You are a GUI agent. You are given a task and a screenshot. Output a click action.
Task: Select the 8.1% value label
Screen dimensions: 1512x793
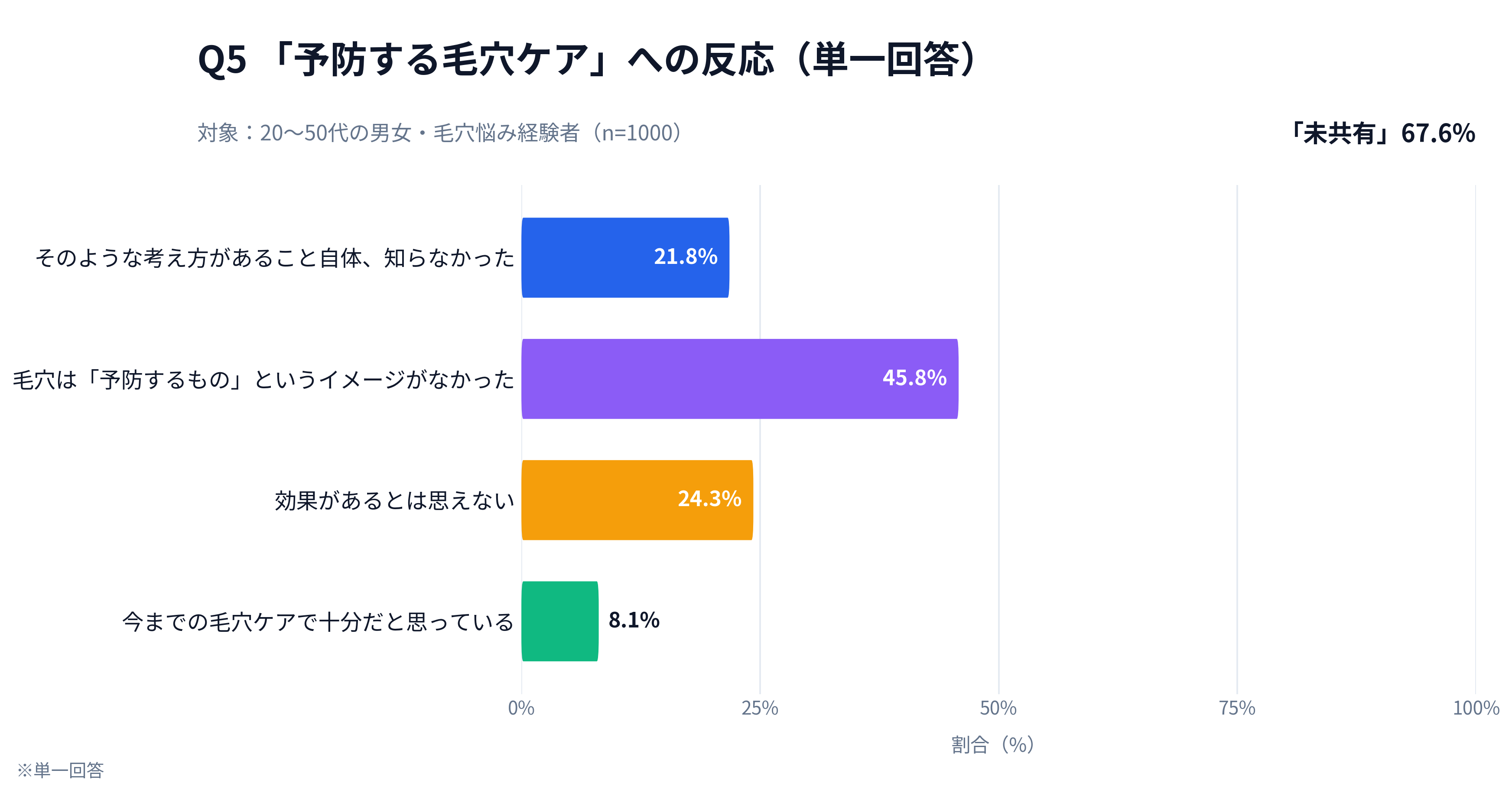click(x=634, y=621)
